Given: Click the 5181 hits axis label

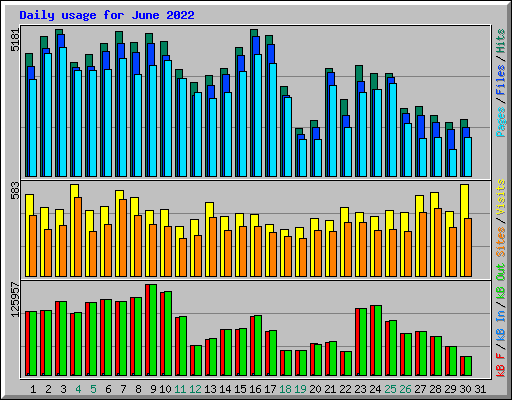Looking at the screenshot, I should 15,40.
